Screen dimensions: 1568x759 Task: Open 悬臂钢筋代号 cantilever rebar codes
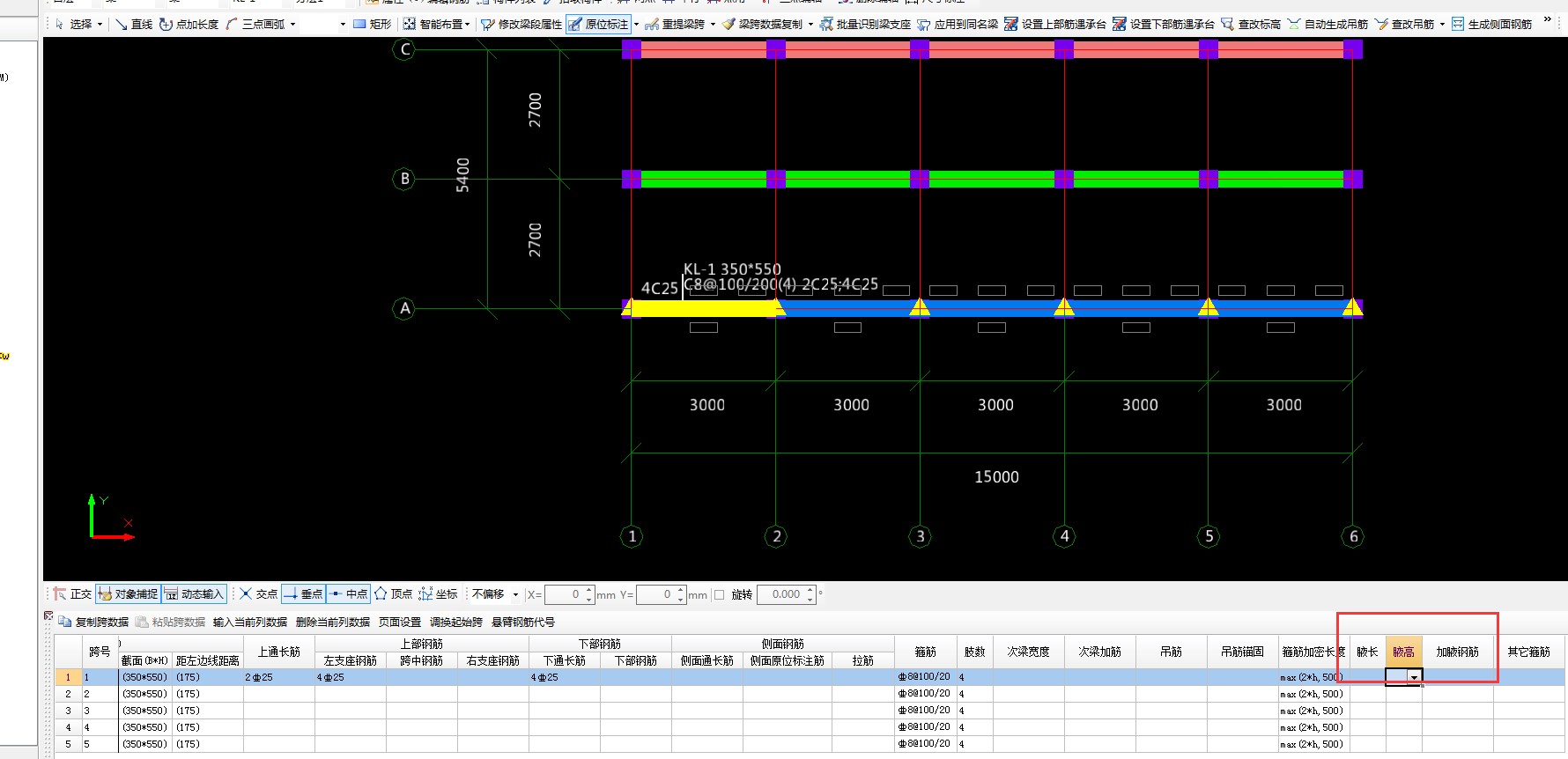click(522, 622)
